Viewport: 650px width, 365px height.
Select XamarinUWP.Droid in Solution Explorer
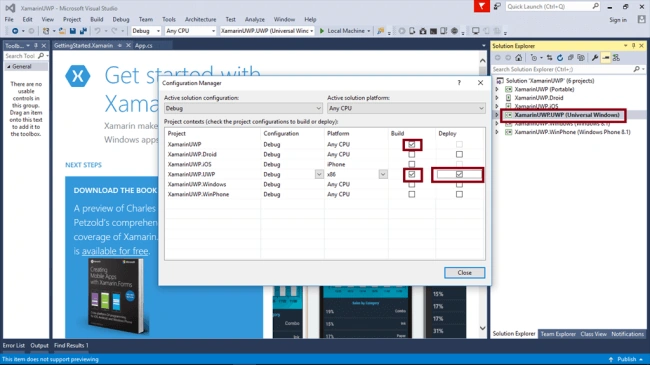coord(538,98)
